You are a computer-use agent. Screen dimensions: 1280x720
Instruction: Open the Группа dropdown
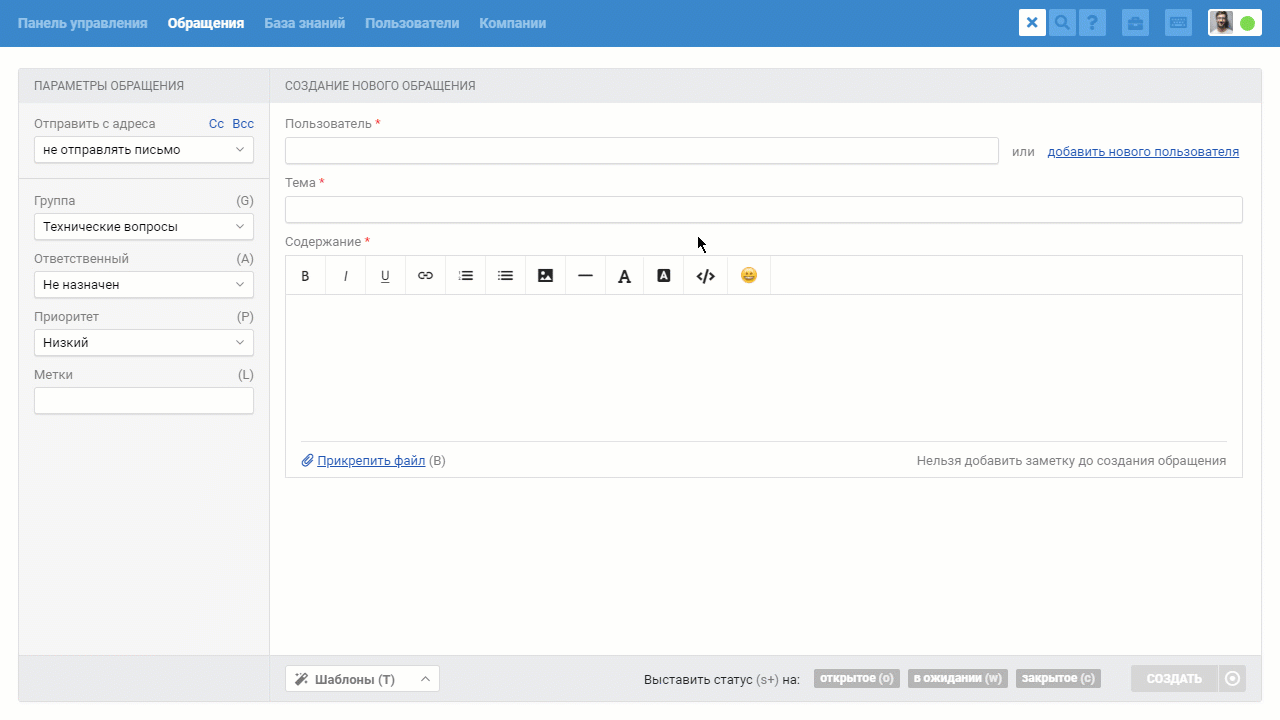click(x=144, y=227)
